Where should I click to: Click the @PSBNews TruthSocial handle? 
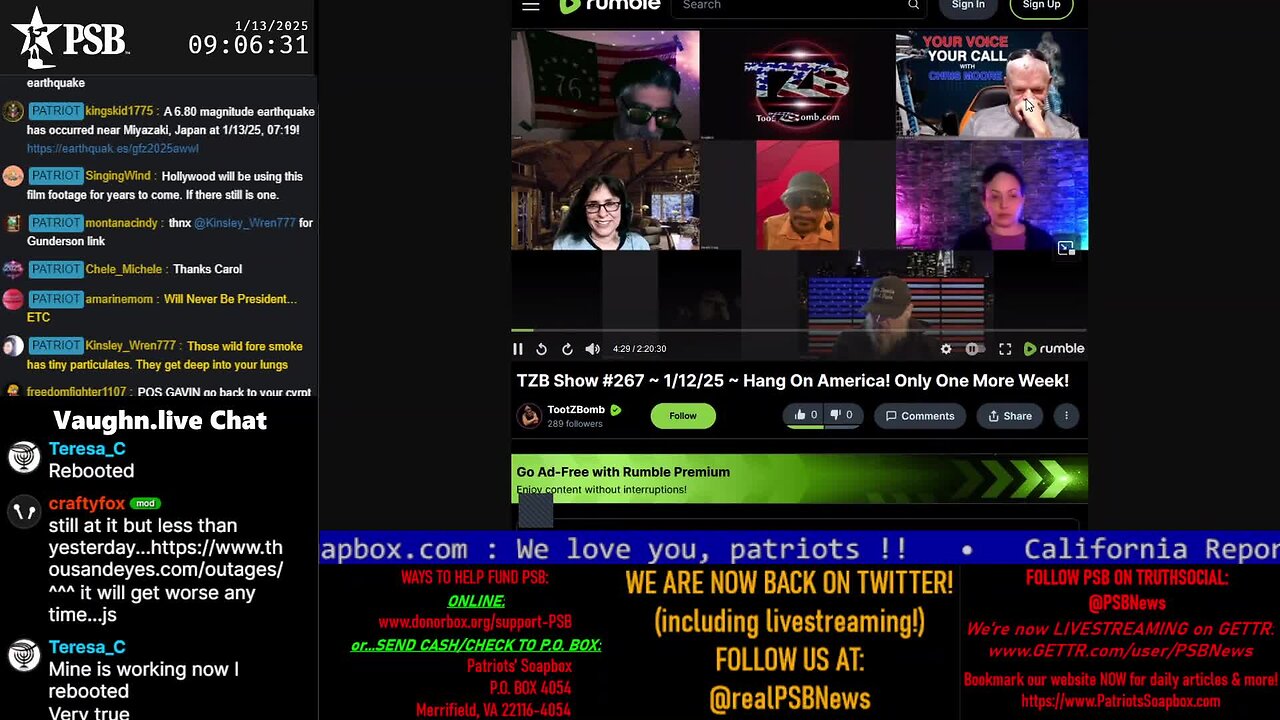coord(1127,603)
